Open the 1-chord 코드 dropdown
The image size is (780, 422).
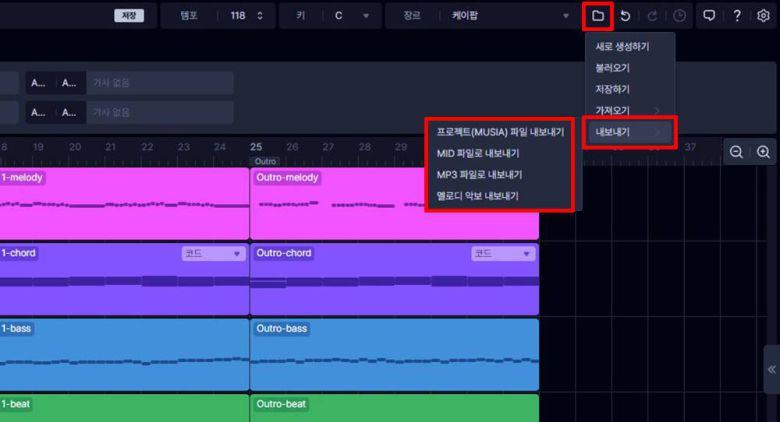coord(213,253)
